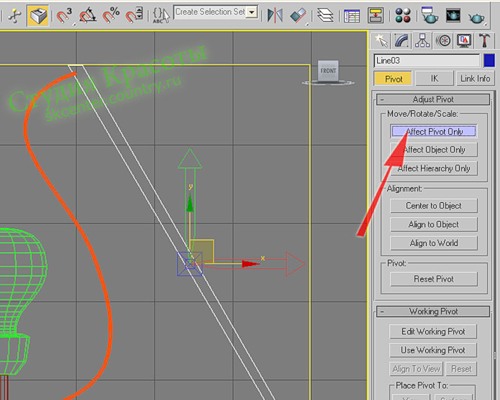This screenshot has height=400, width=500.
Task: Click Align to World
Action: (x=434, y=243)
